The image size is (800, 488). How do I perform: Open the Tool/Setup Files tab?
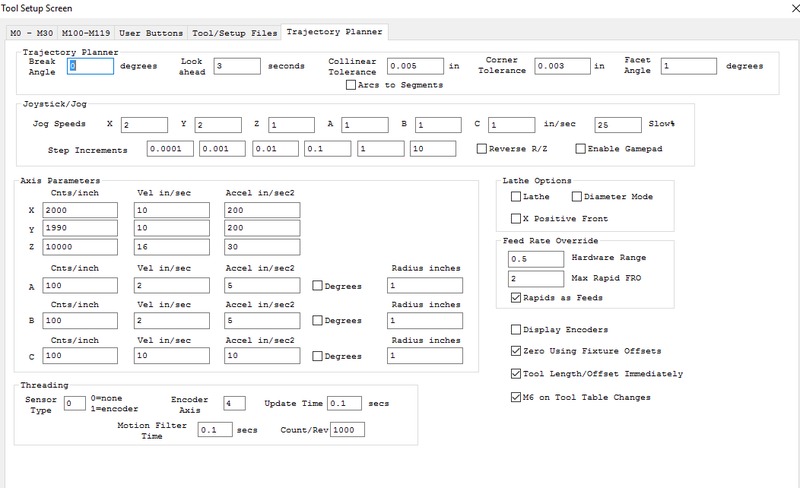coord(236,33)
